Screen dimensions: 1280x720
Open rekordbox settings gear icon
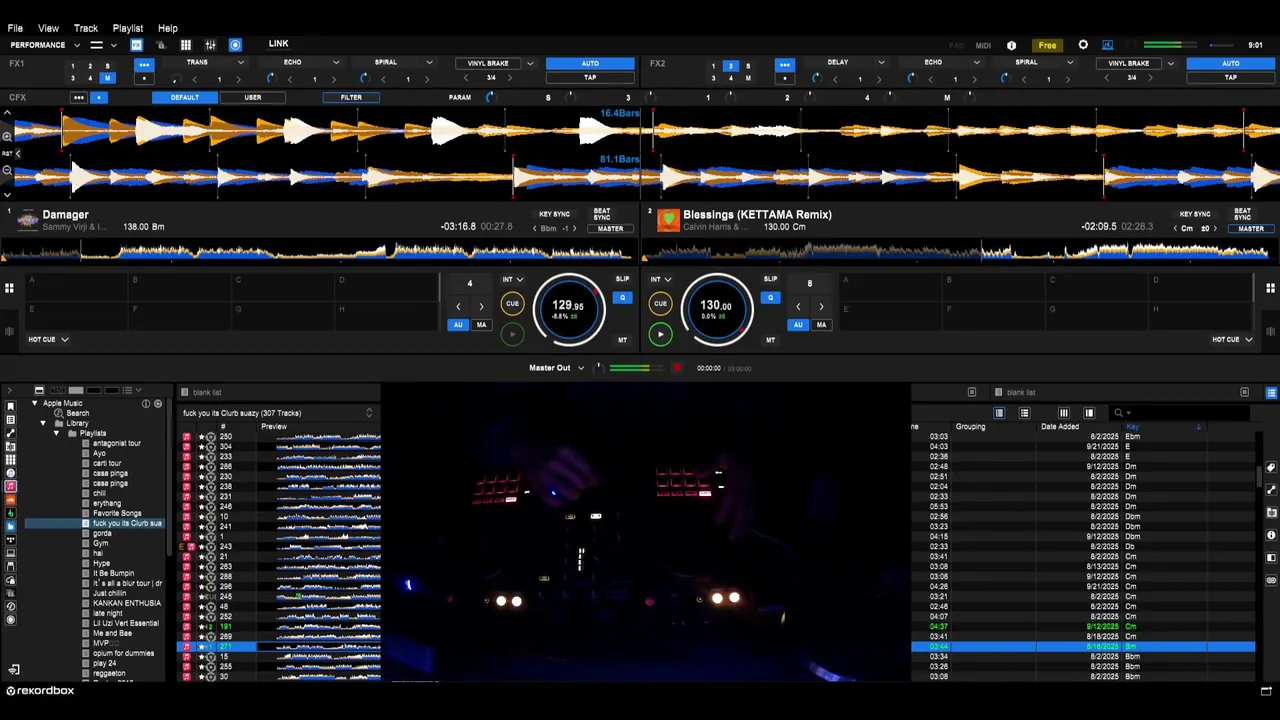1083,45
